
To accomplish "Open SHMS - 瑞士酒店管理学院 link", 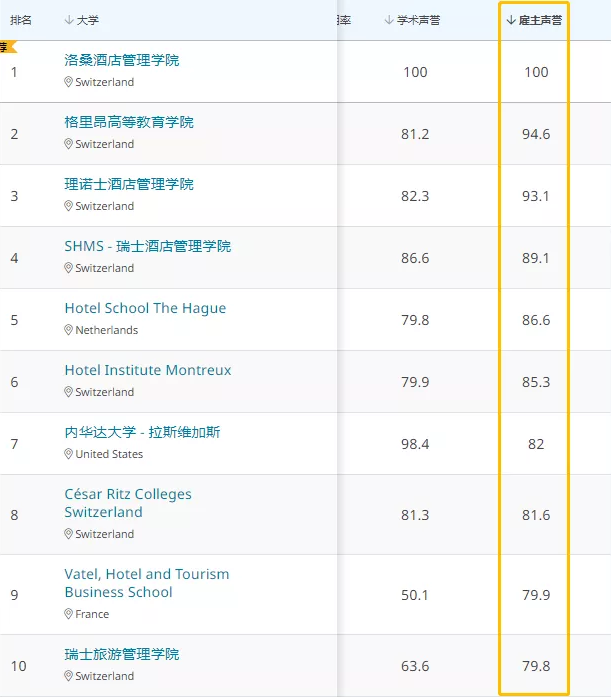I will point(148,246).
